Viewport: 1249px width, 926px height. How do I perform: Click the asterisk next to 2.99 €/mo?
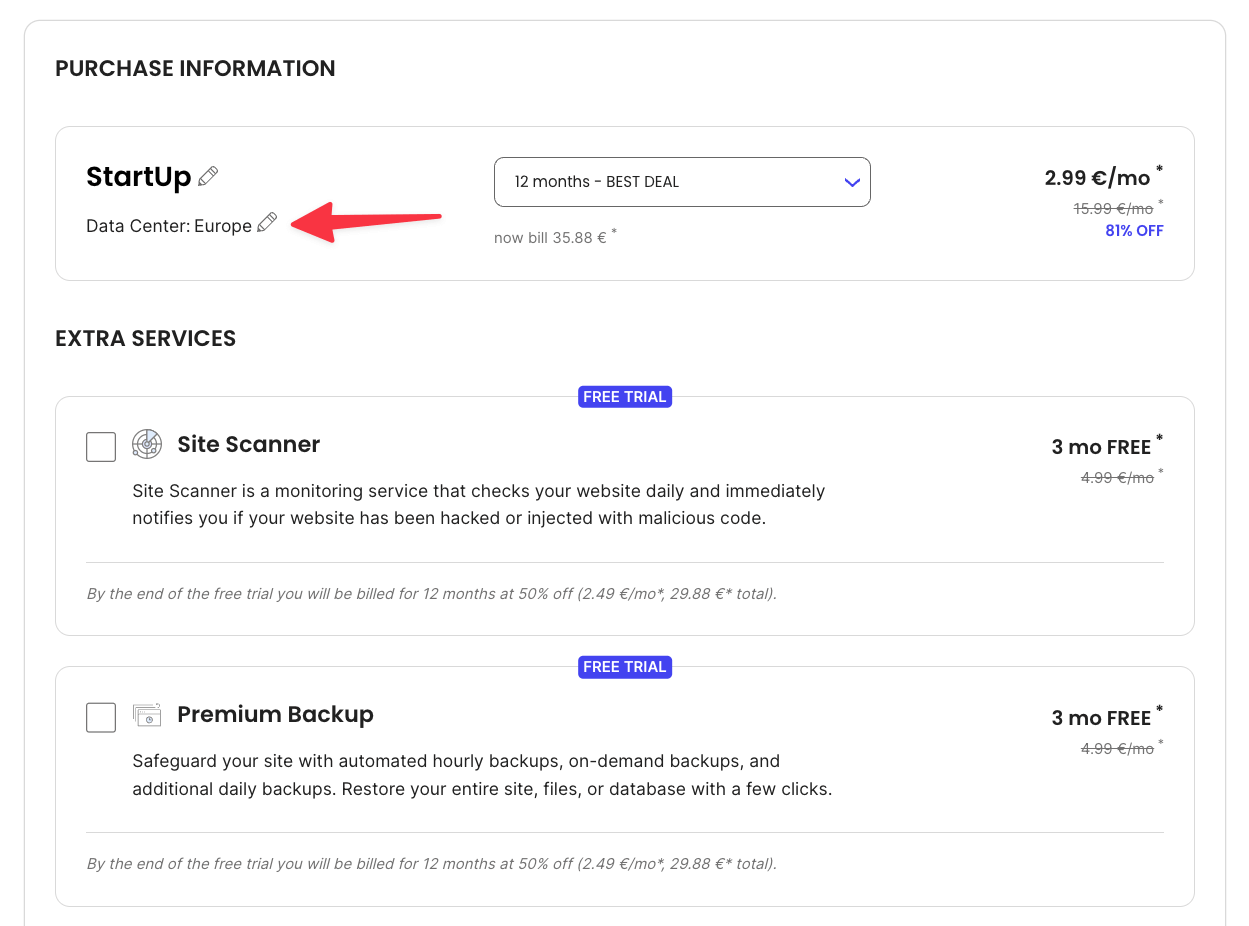(x=1159, y=166)
